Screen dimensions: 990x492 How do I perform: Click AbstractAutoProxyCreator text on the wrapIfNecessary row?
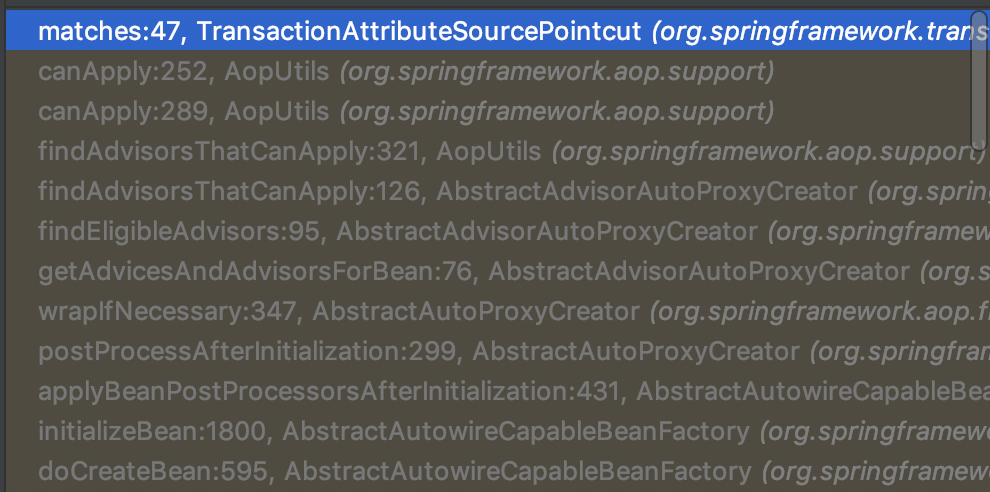click(476, 312)
